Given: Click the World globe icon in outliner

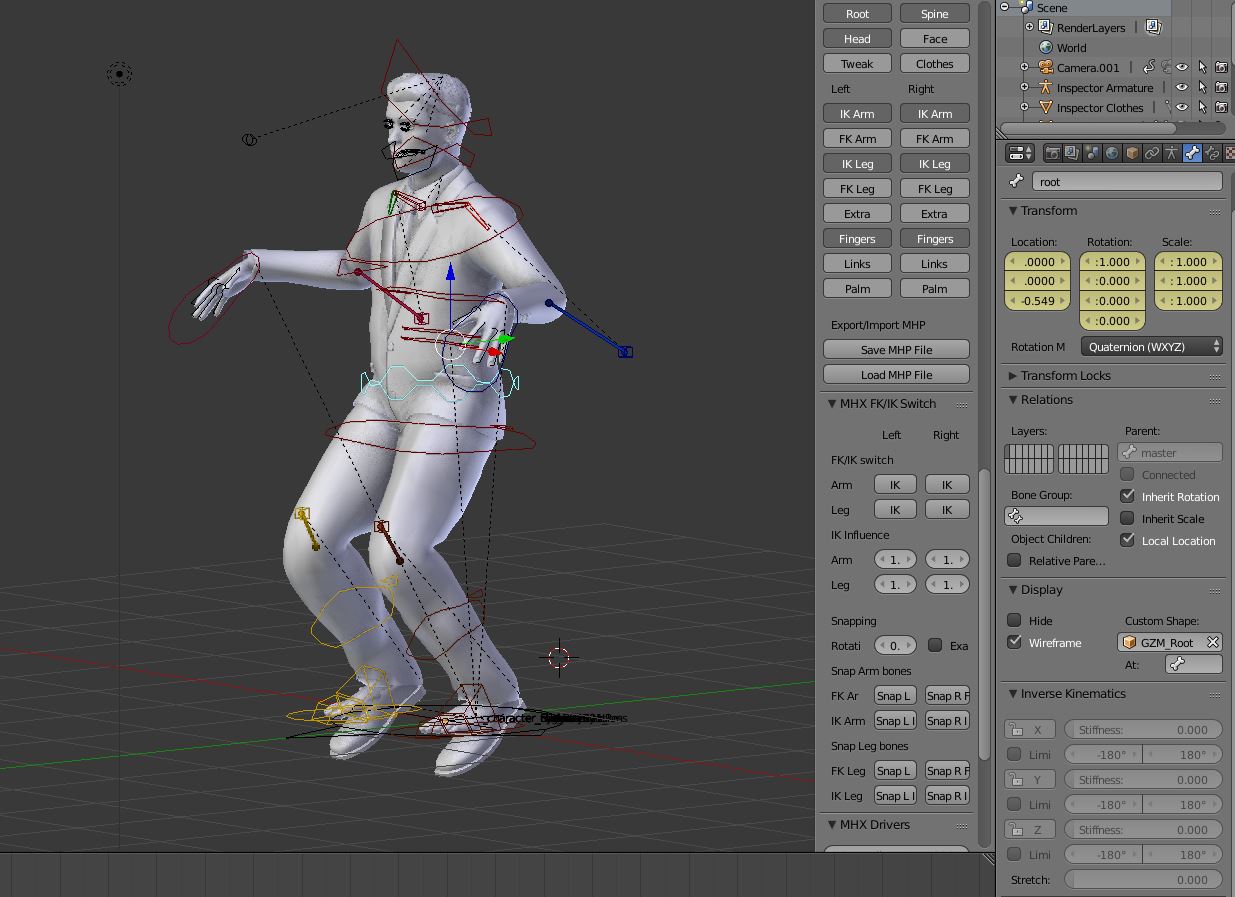Looking at the screenshot, I should (1046, 47).
